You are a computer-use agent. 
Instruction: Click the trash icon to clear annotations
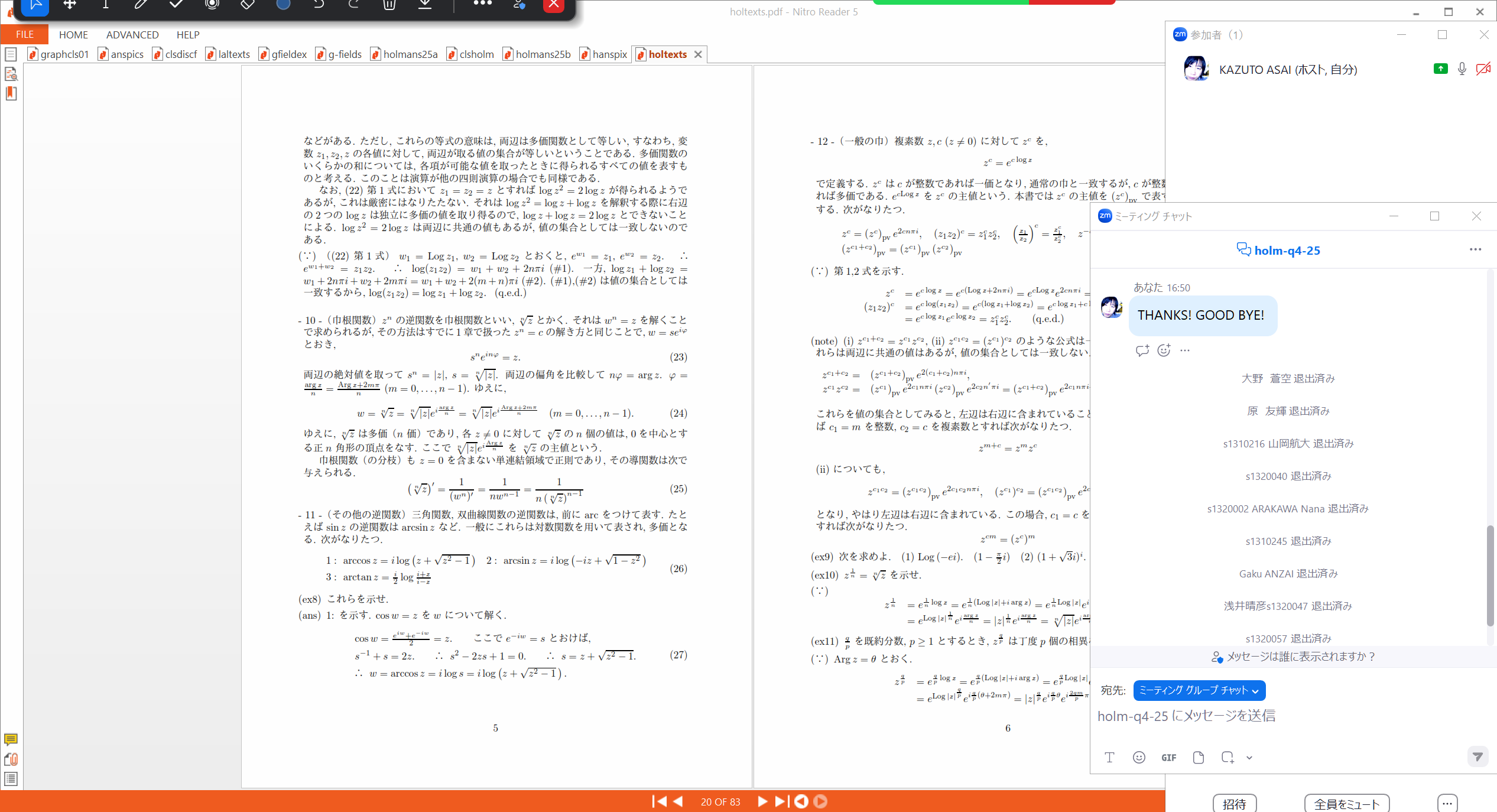(x=389, y=5)
